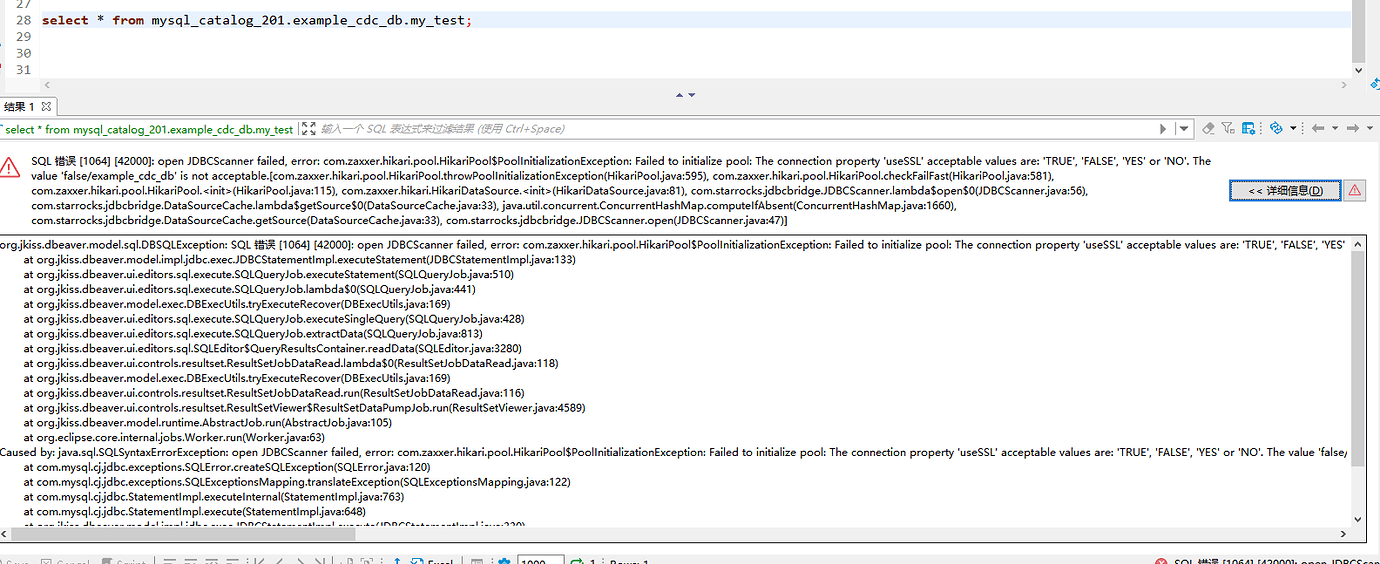Screen dimensions: 1380x564
Task: Click the expand filter panel icon
Action: pyautogui.click(x=309, y=129)
